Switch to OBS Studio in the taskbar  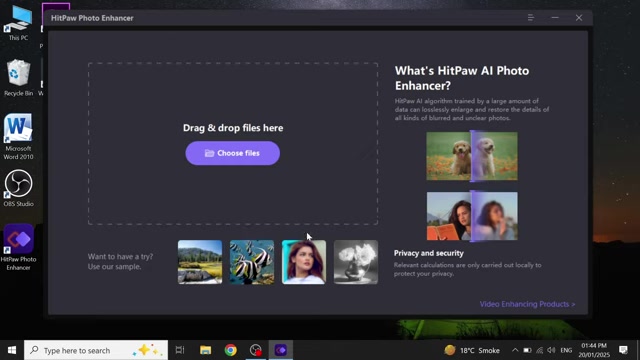click(x=256, y=350)
